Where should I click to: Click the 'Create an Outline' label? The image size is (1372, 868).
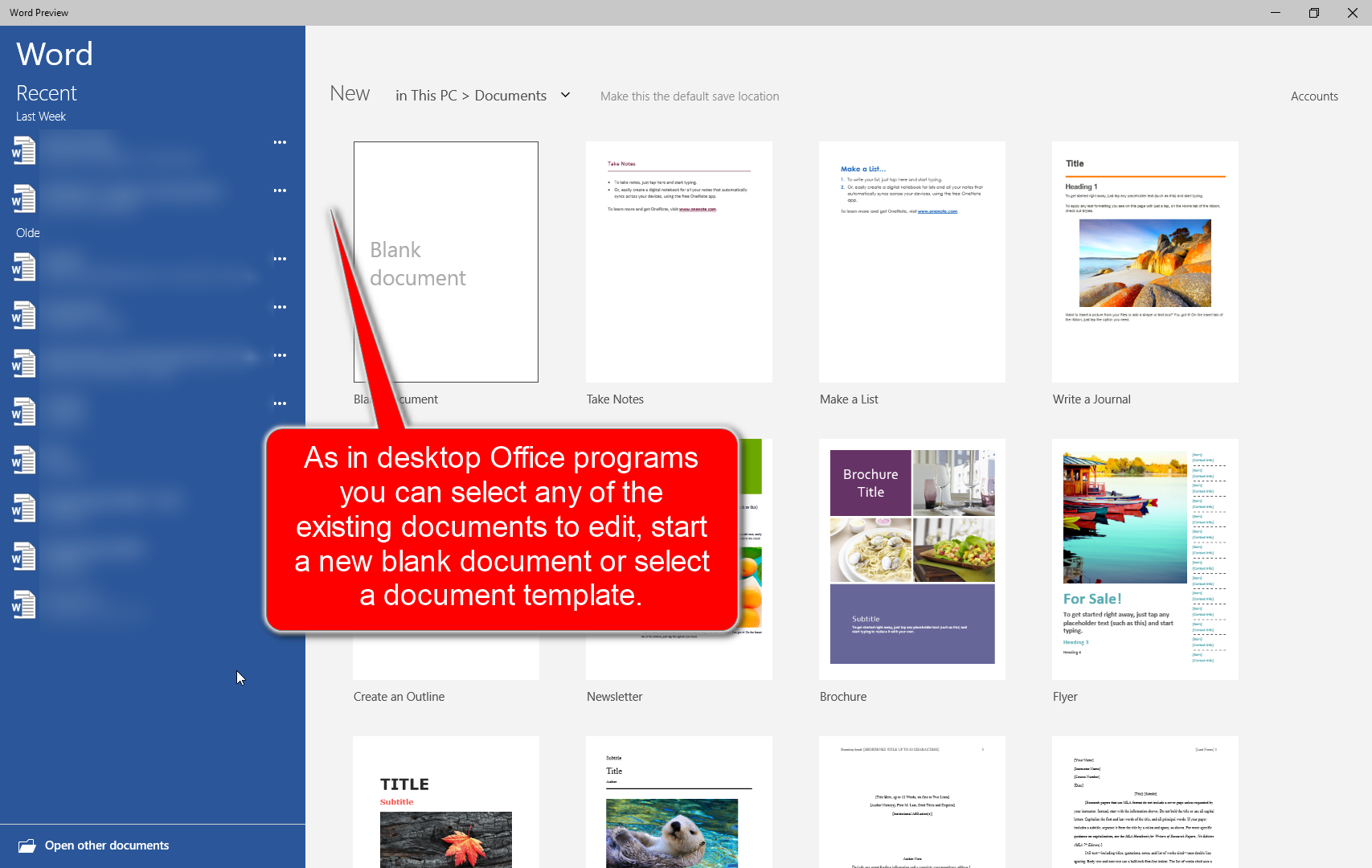399,697
